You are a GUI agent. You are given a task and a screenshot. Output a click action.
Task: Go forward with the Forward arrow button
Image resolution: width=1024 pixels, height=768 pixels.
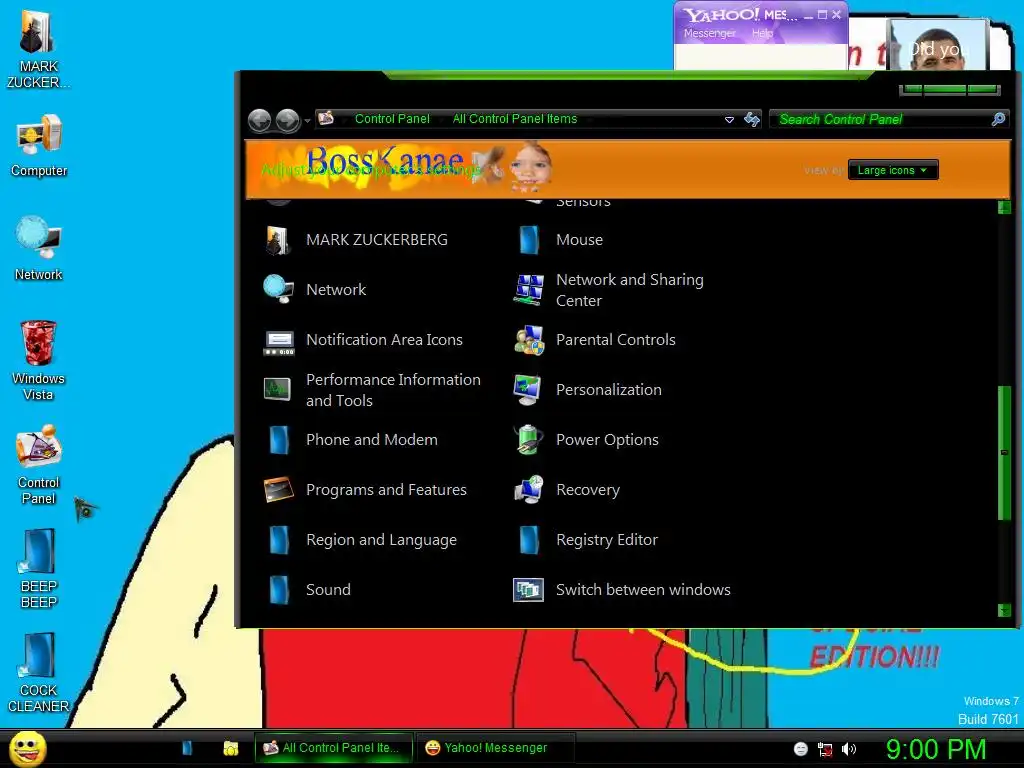(x=287, y=120)
